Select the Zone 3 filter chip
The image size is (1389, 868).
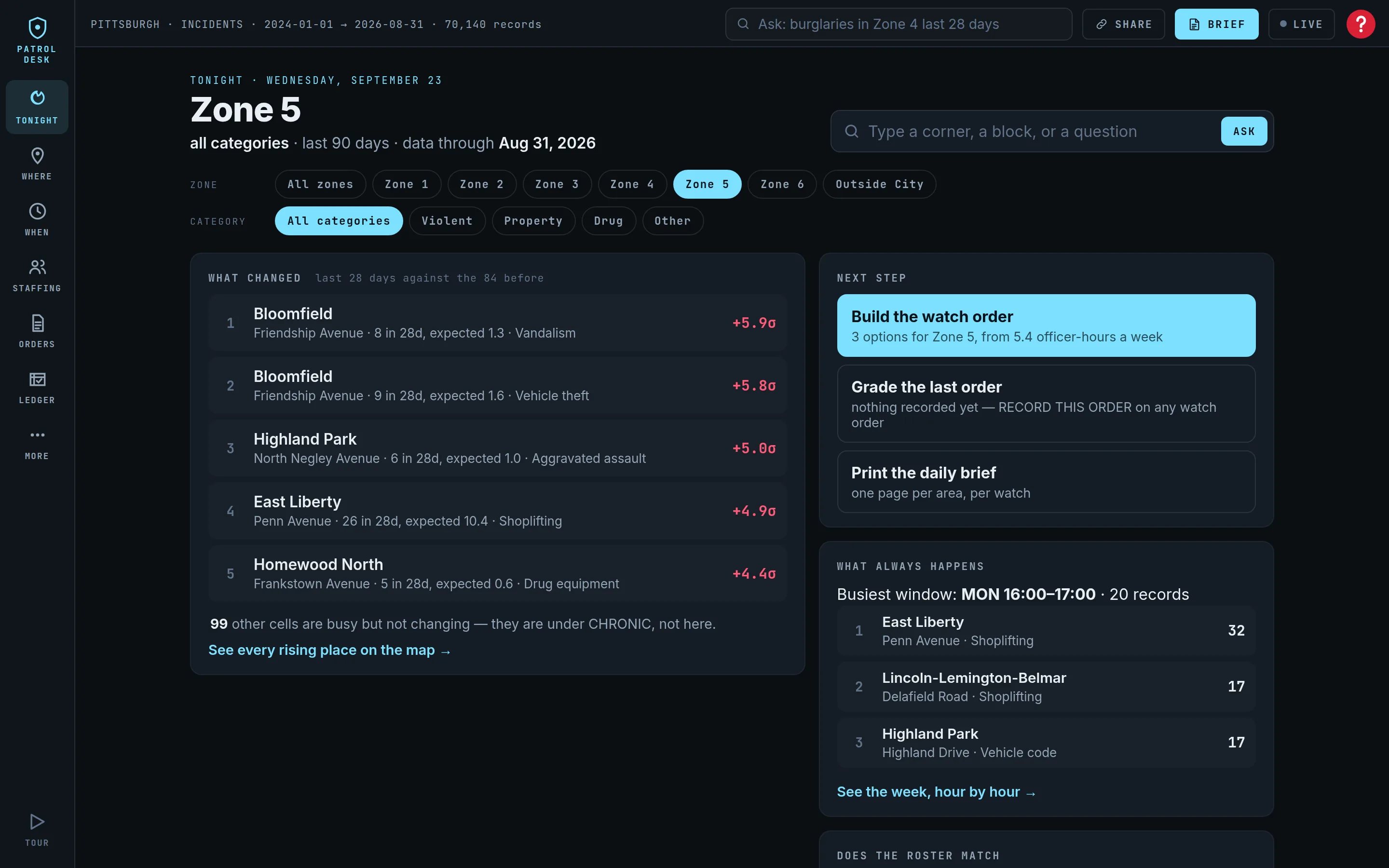557,184
